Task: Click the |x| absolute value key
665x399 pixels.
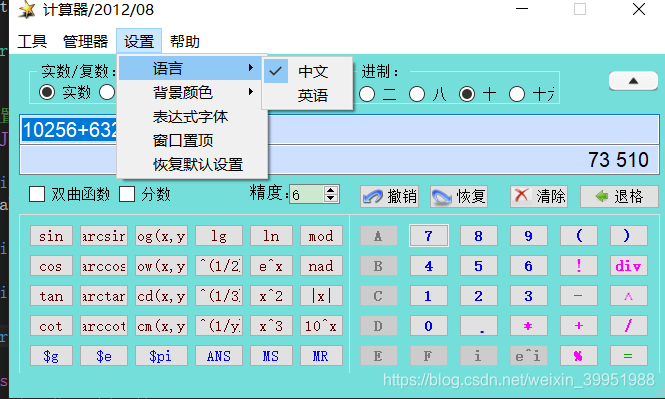Action: pyautogui.click(x=321, y=296)
